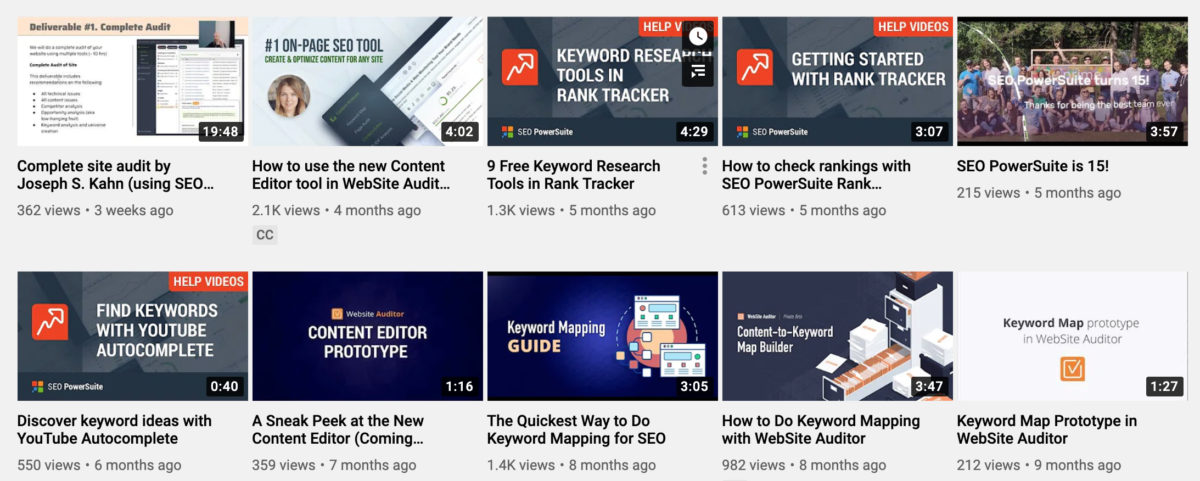Click the 0:40 duration badge

pos(225,386)
